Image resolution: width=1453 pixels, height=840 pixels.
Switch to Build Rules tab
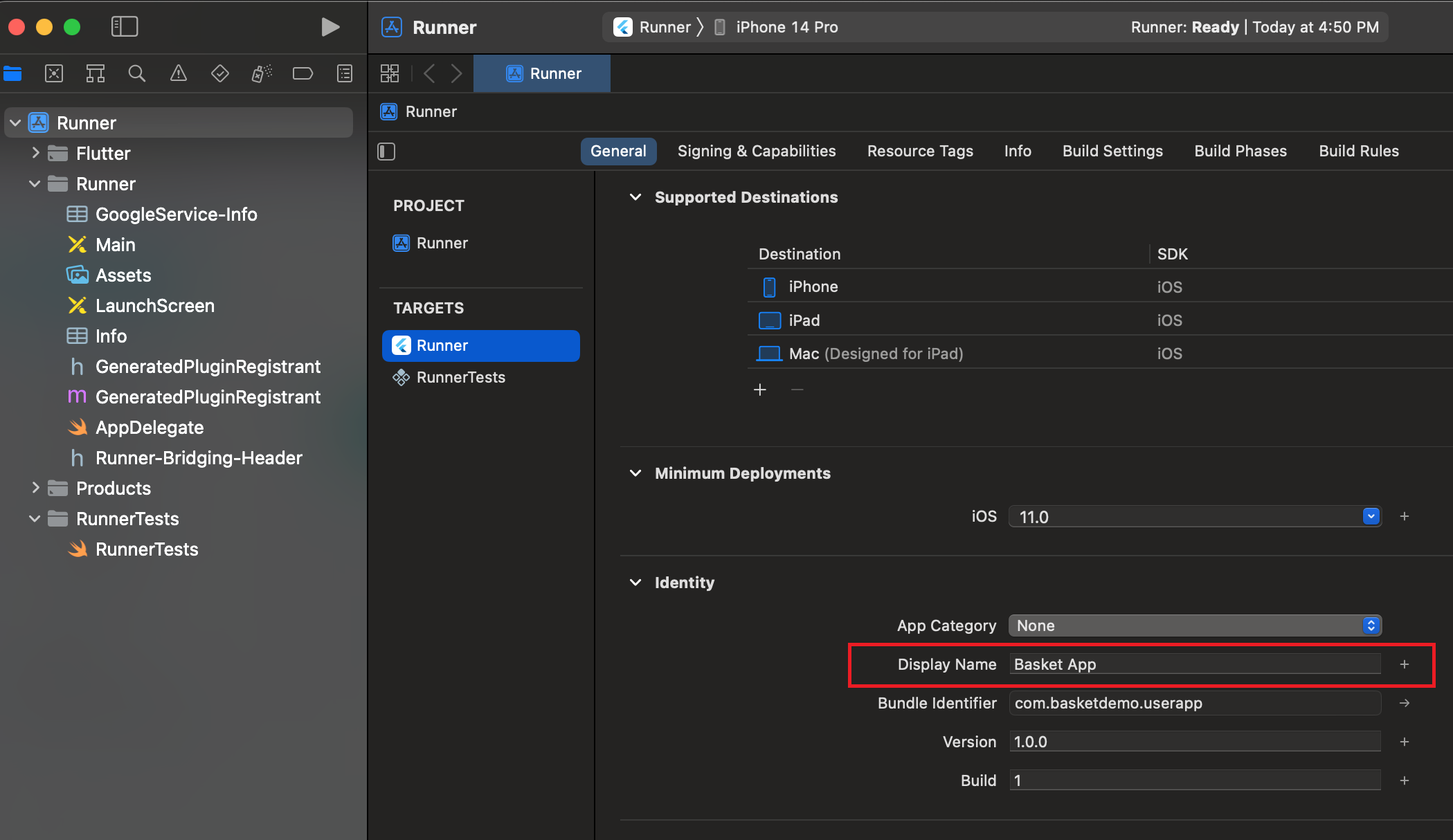[x=1359, y=151]
